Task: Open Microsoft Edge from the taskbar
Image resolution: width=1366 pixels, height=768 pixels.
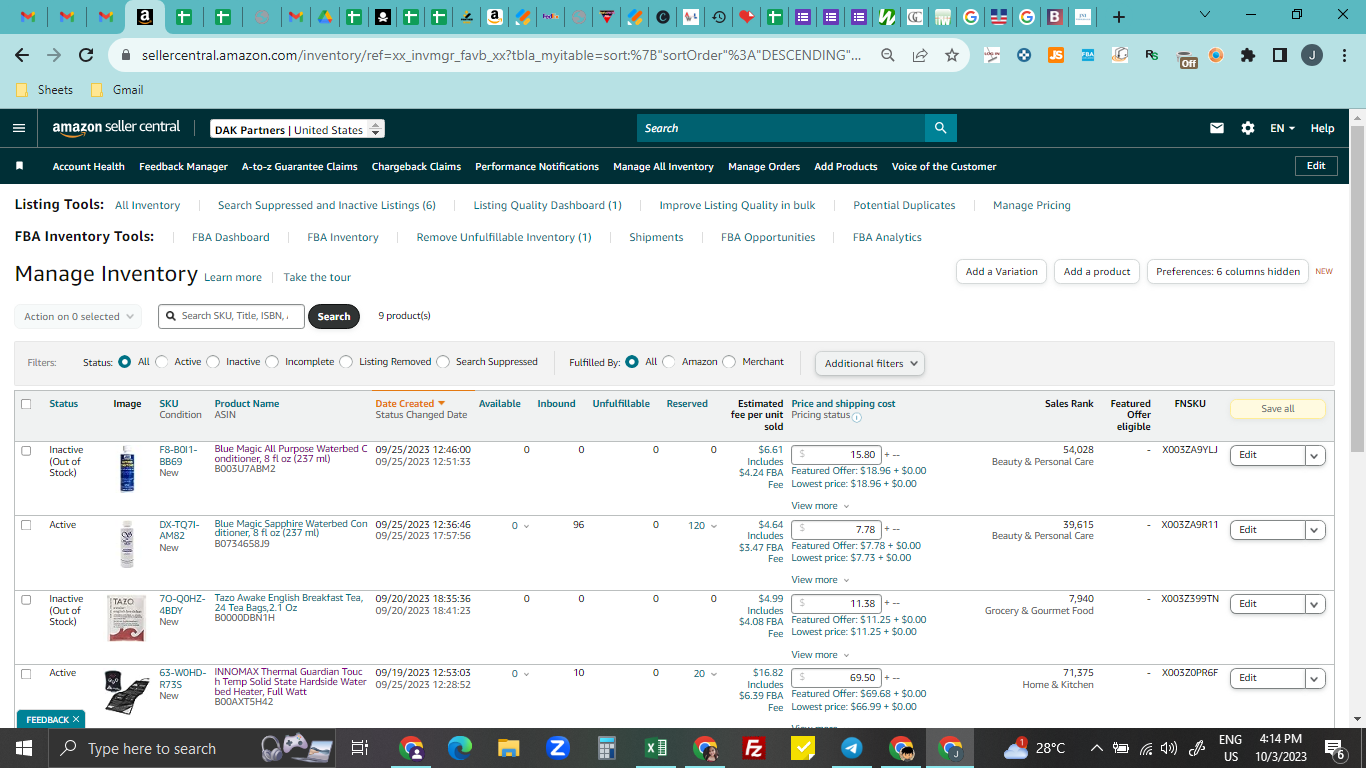Action: (x=459, y=748)
